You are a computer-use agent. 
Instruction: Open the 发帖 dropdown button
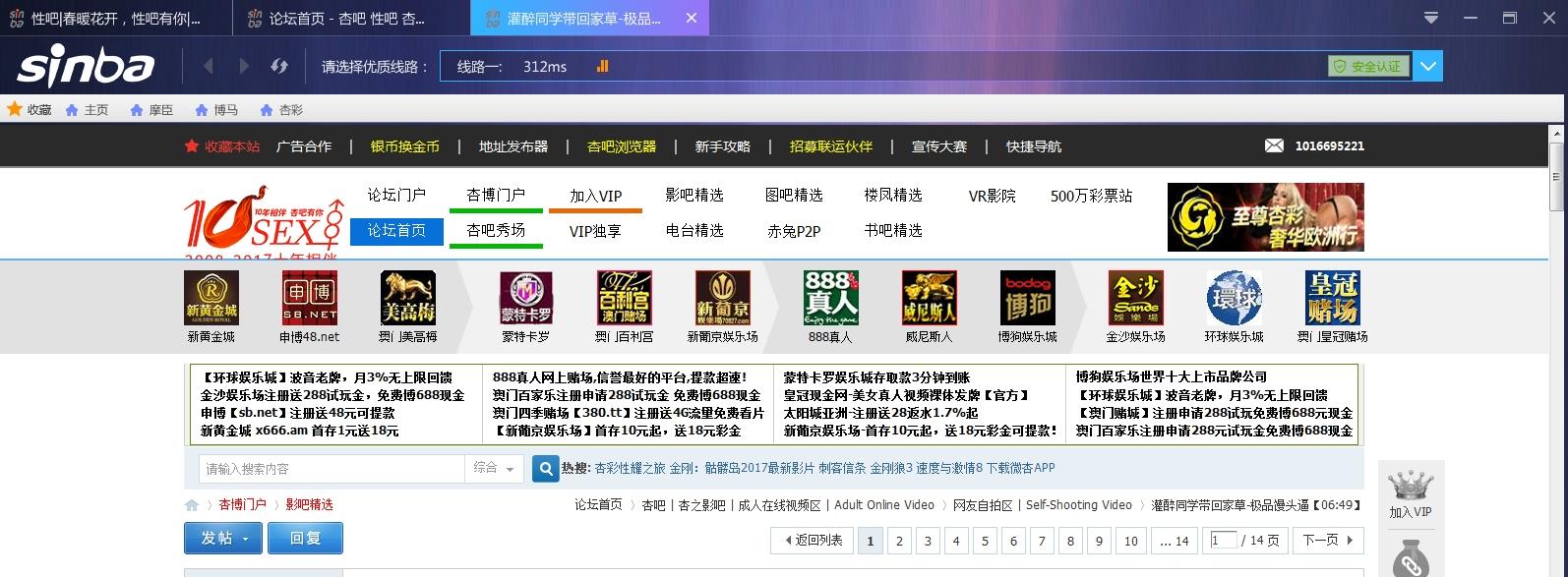coord(223,538)
